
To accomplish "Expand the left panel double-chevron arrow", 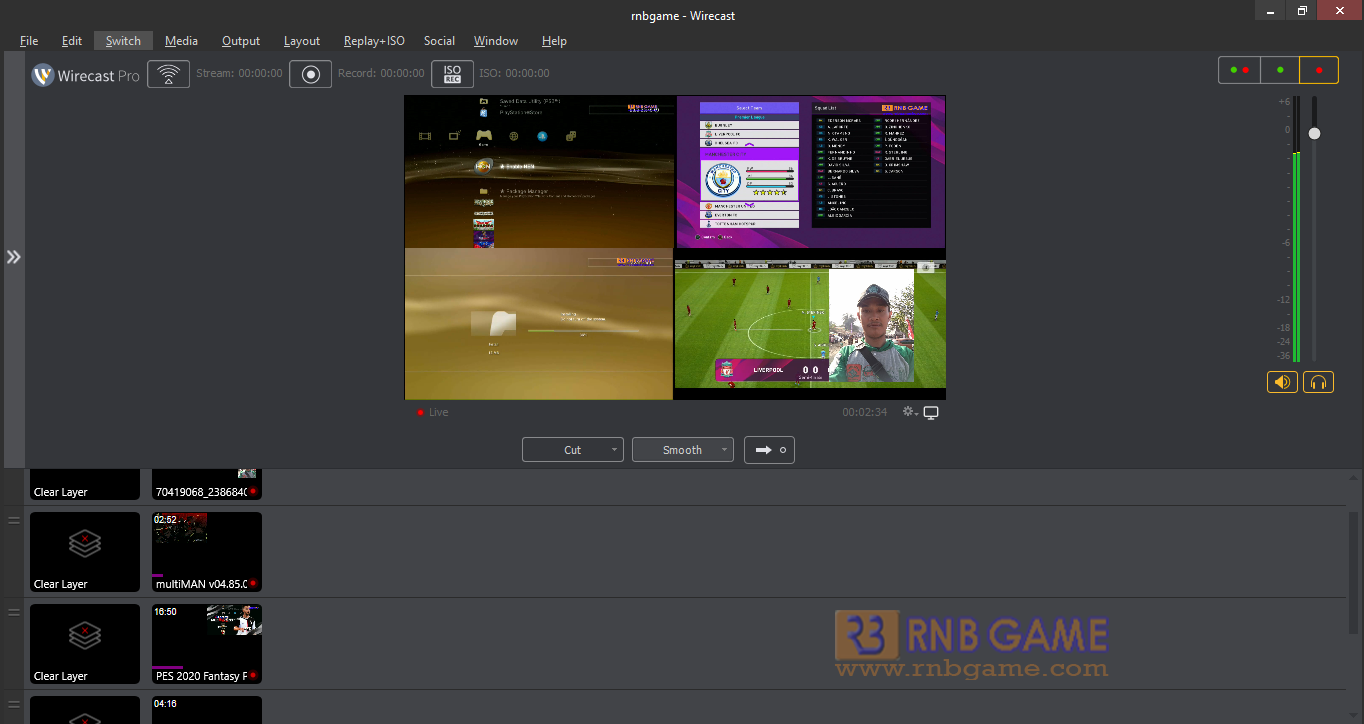I will (x=13, y=257).
